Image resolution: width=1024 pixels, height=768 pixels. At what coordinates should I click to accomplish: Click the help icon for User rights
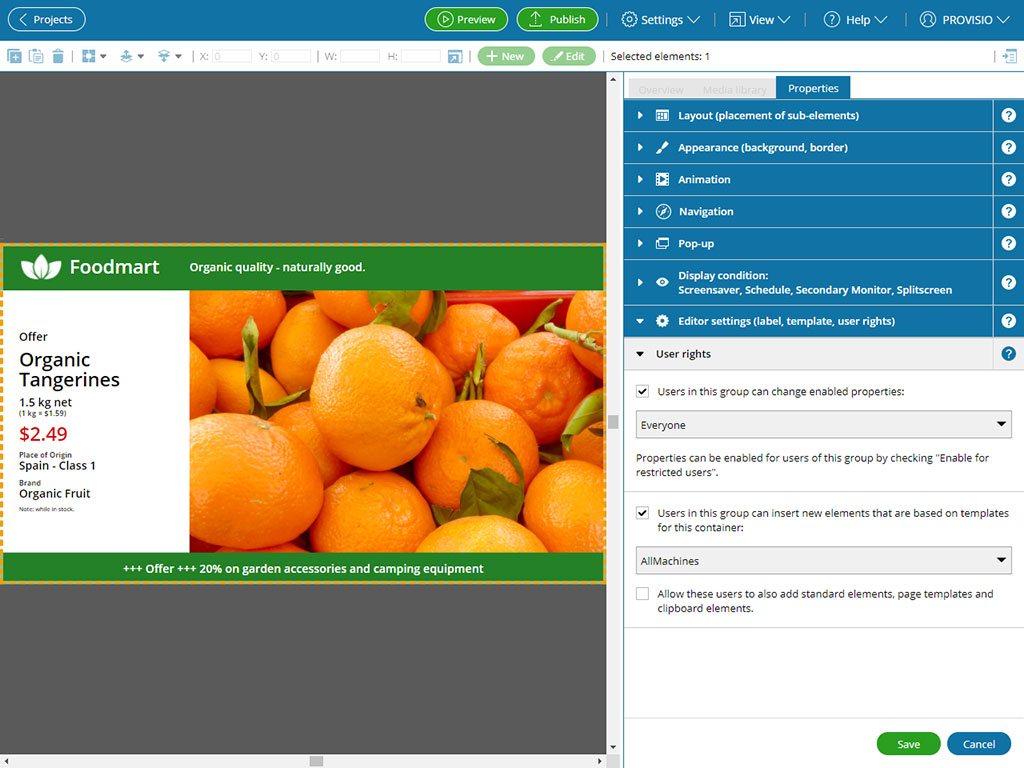point(1008,354)
